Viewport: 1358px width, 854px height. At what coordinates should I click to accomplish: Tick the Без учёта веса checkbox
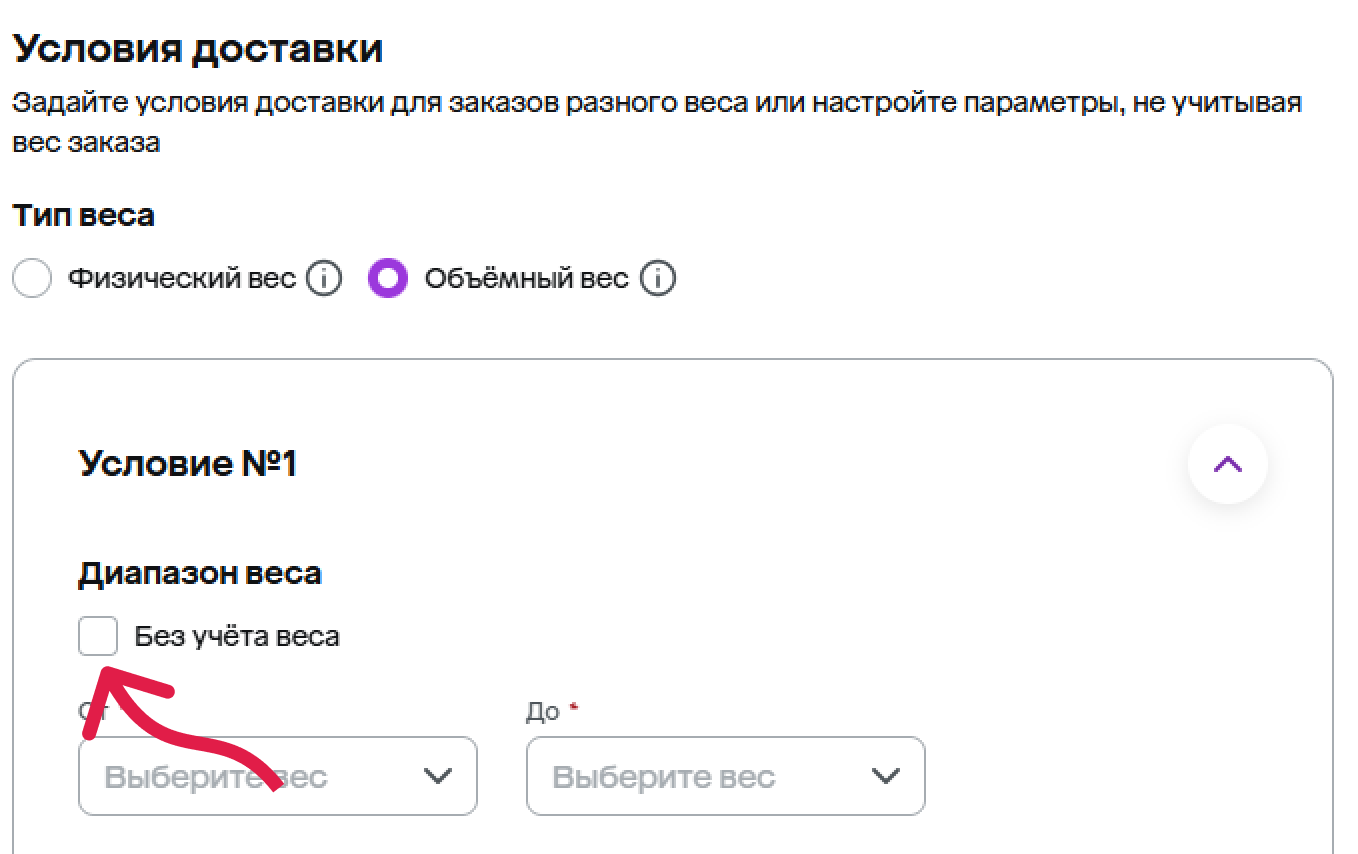[98, 636]
